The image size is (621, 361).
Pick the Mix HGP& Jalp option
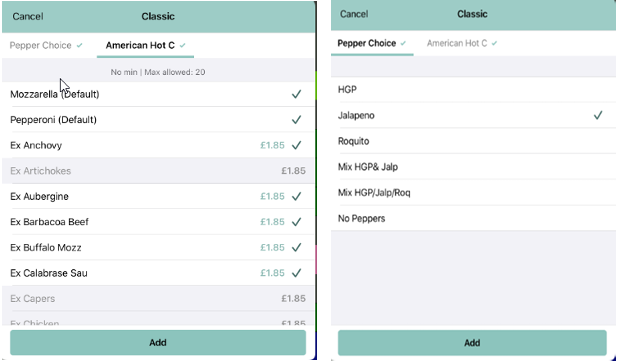click(x=473, y=167)
